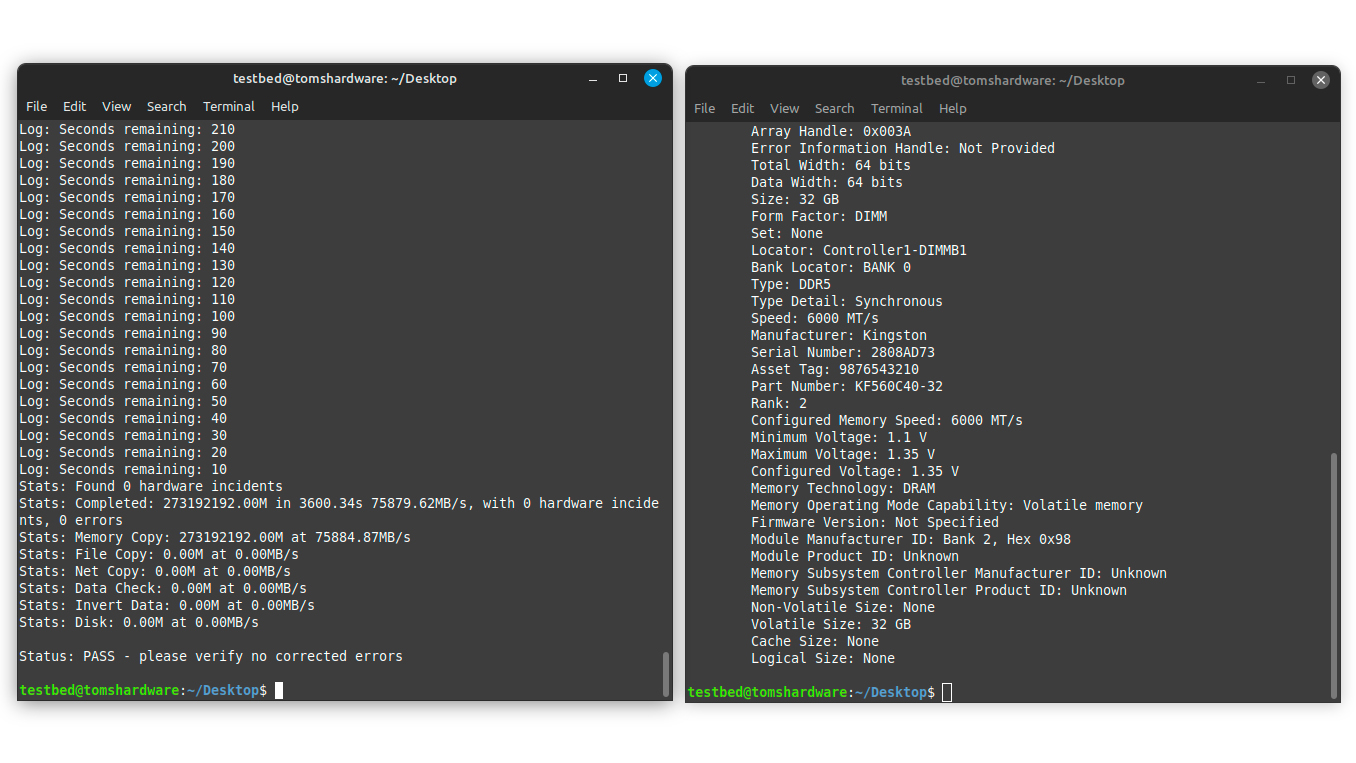The height and width of the screenshot is (763, 1356).
Task: Click 'Part Number: KF560C40-32' line
Action: (x=847, y=386)
